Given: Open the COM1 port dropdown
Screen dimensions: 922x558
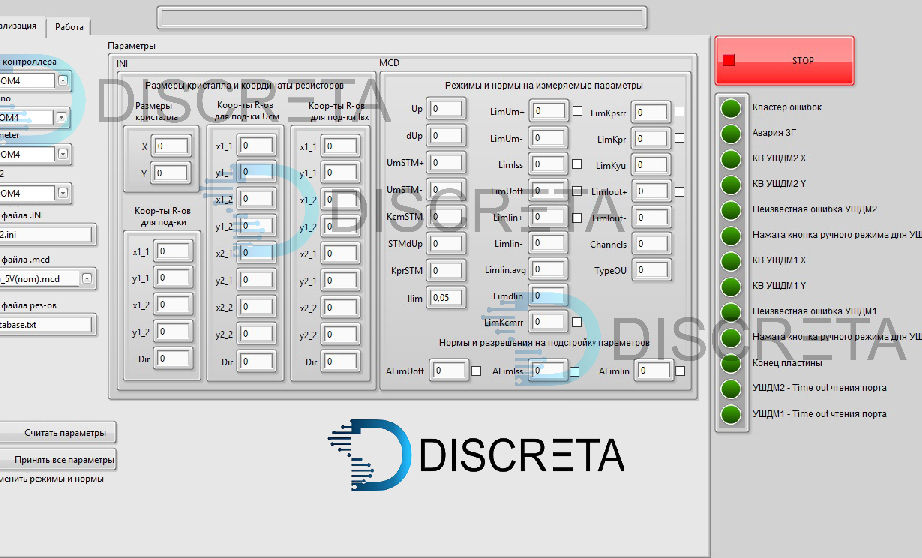Looking at the screenshot, I should coord(62,117).
